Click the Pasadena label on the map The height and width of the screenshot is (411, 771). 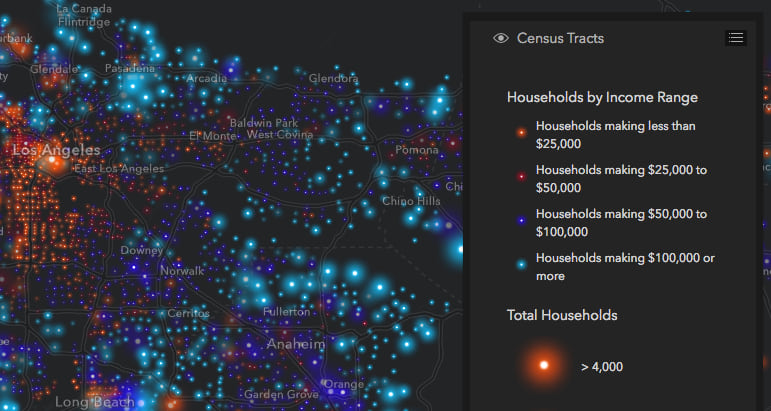point(131,69)
